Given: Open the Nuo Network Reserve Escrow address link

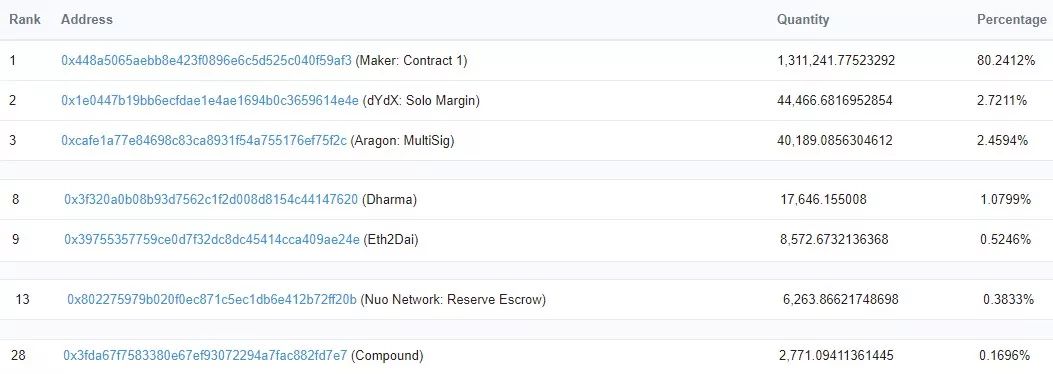Looking at the screenshot, I should 212,299.
